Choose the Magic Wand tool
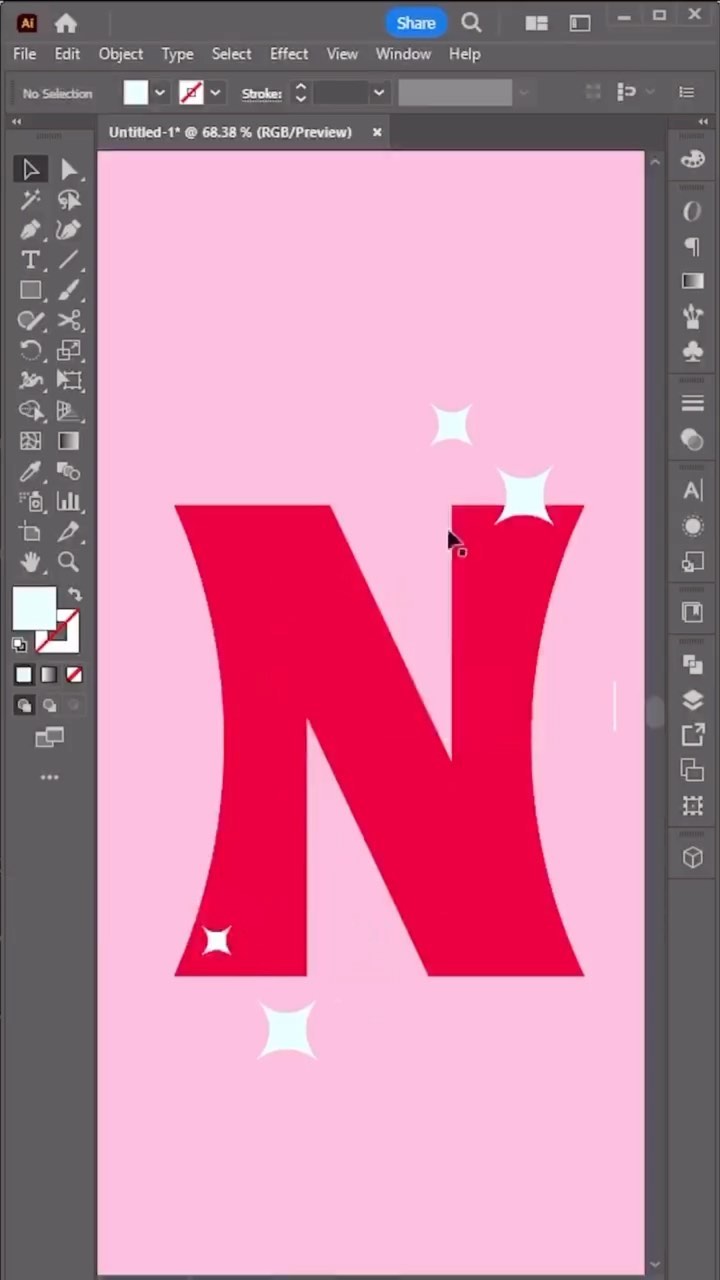720x1280 pixels. pos(30,200)
